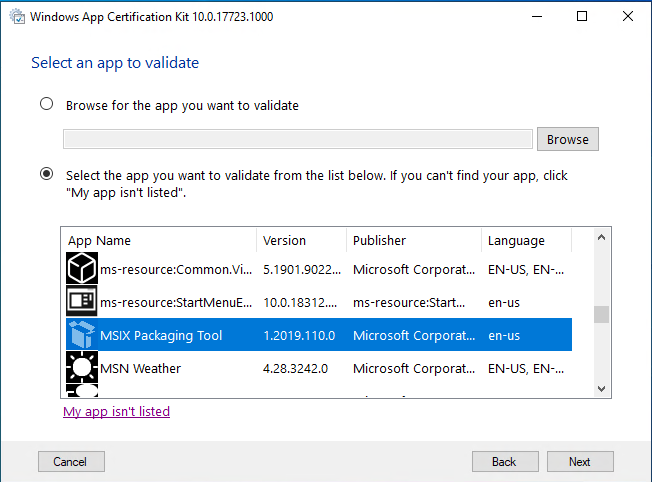
Task: Click the app list scrollbar thumb
Action: (x=601, y=314)
